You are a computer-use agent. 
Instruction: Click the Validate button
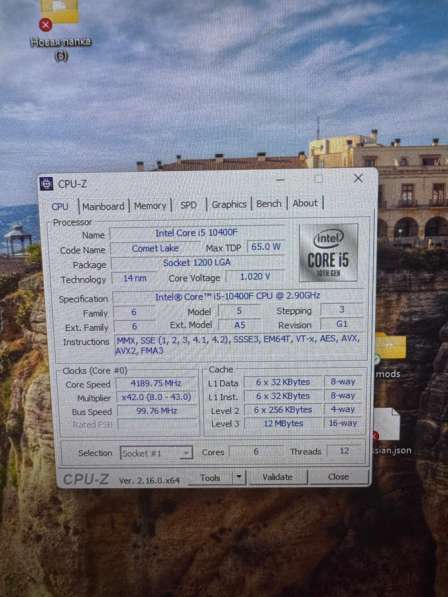coord(277,477)
